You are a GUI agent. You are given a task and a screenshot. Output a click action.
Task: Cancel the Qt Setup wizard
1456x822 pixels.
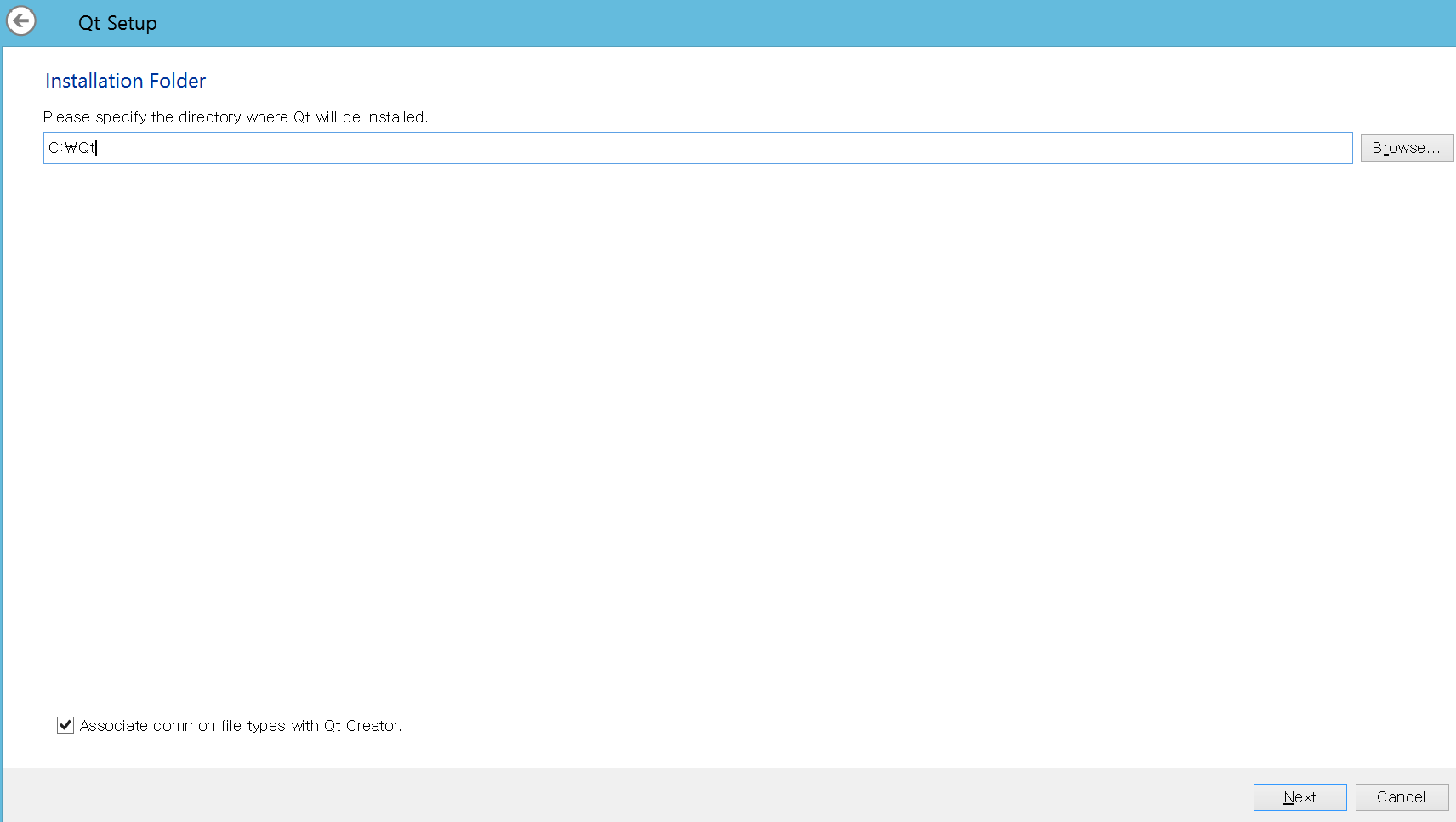[x=1402, y=797]
